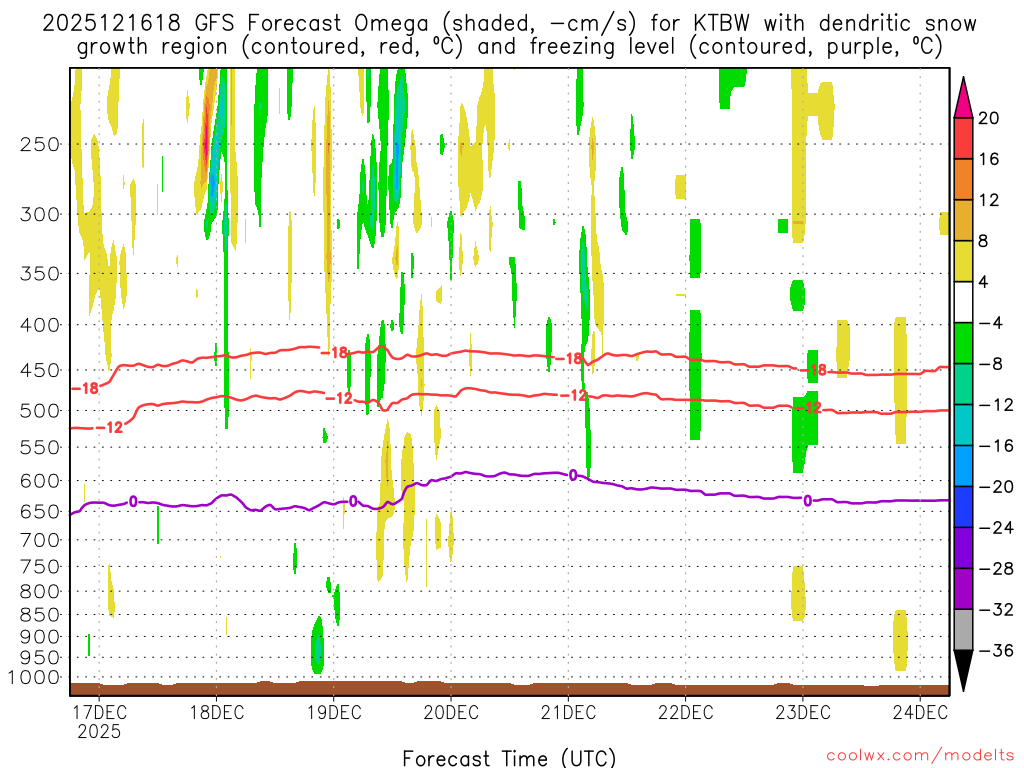Image resolution: width=1024 pixels, height=768 pixels.
Task: Click the purple 0 freezing label near 21DEC
Action: (x=573, y=475)
